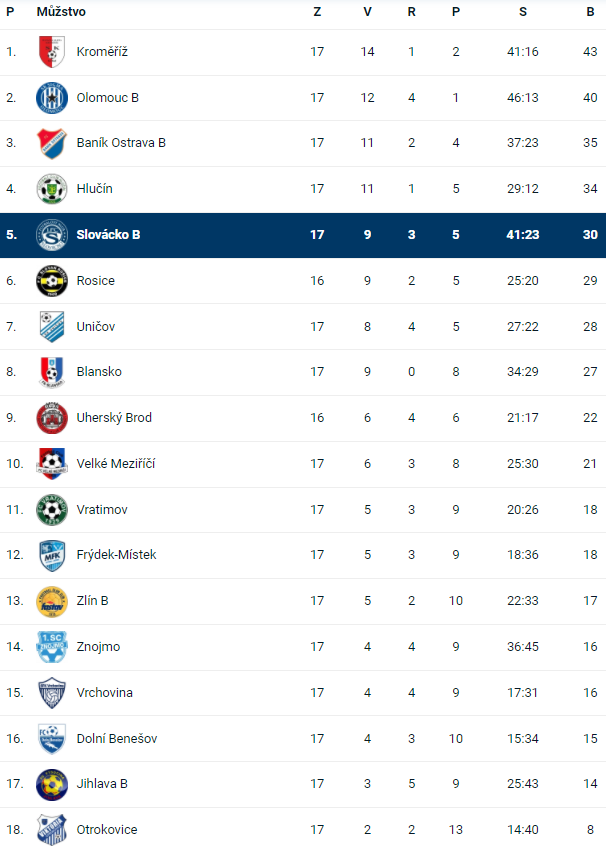Image resolution: width=606 pixels, height=851 pixels.
Task: Click the Olomouc B club crest
Action: tap(51, 98)
